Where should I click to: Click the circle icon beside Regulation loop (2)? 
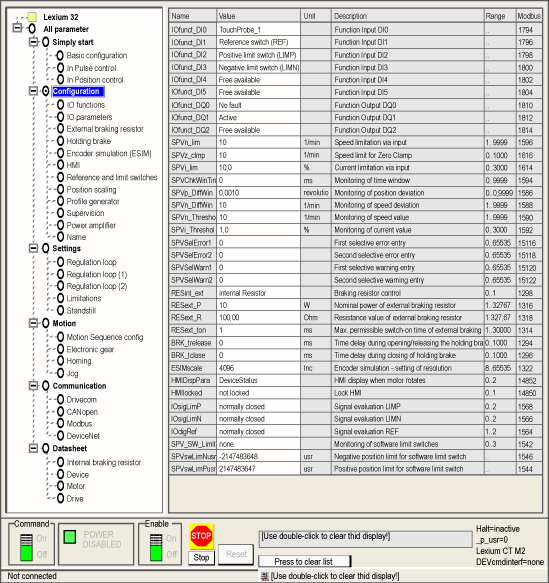[x=60, y=286]
